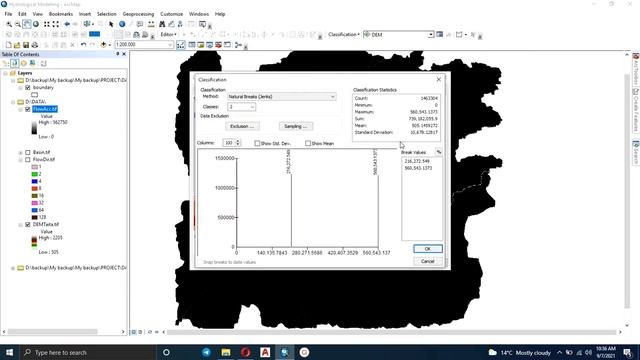Open the Customize menu
The height and width of the screenshot is (360, 640).
pyautogui.click(x=171, y=14)
